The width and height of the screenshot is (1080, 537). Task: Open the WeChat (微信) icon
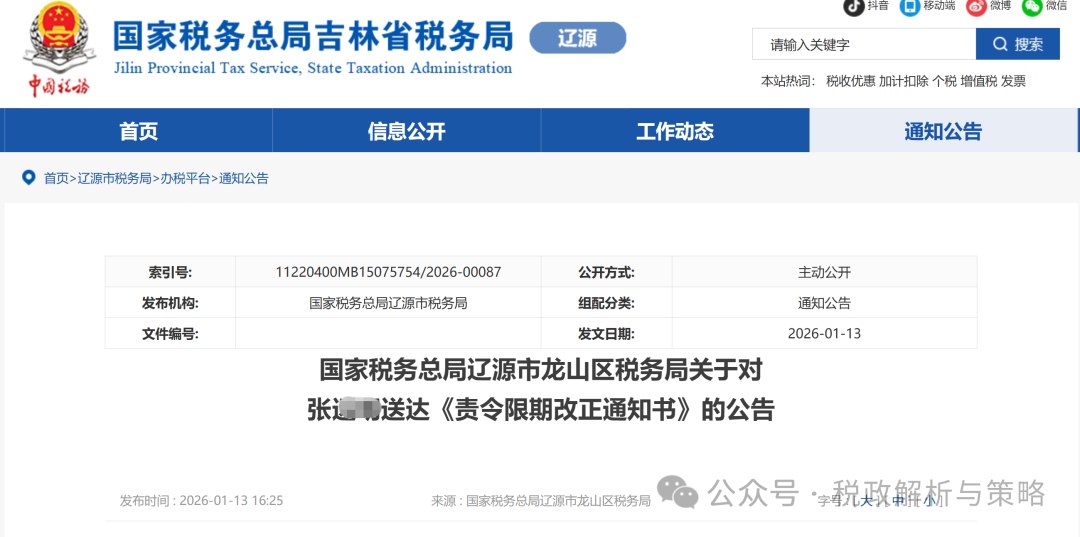click(1032, 6)
